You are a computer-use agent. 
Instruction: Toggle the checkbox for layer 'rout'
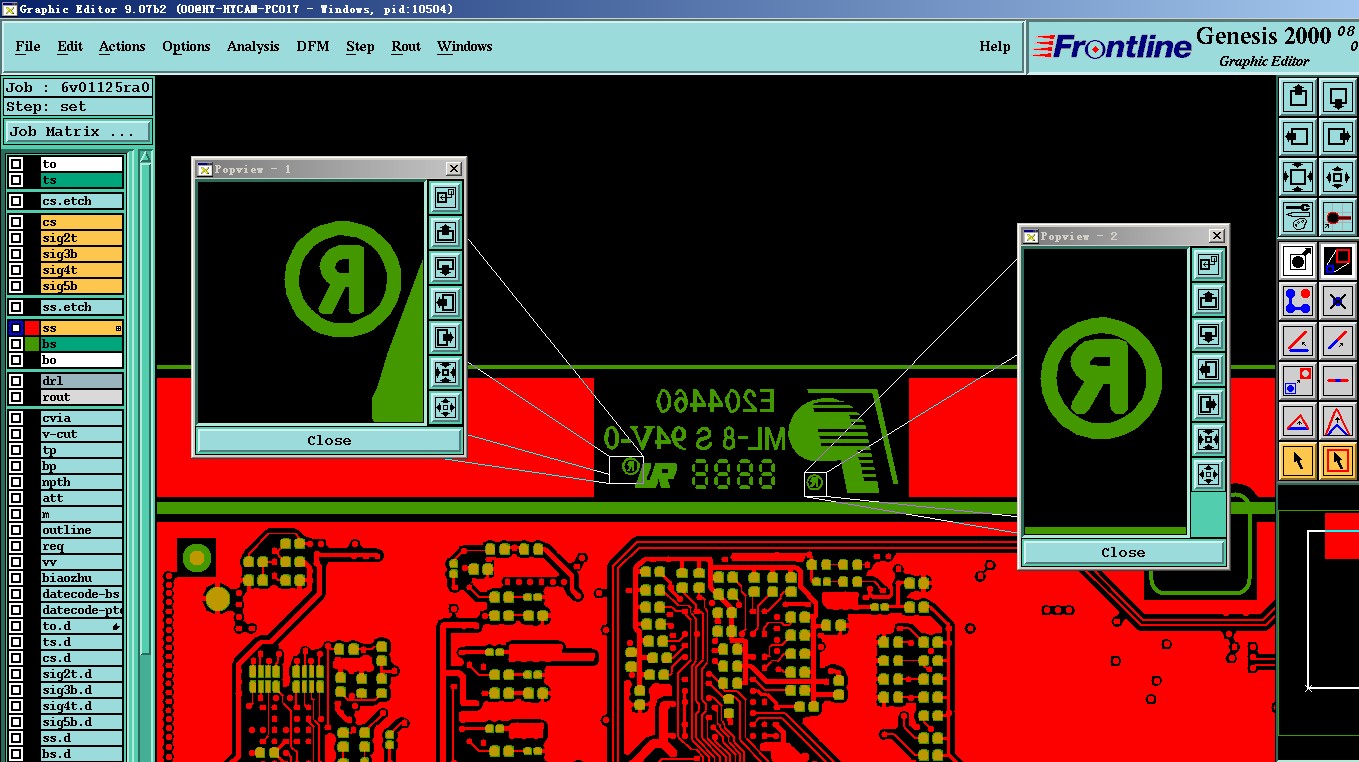(16, 397)
